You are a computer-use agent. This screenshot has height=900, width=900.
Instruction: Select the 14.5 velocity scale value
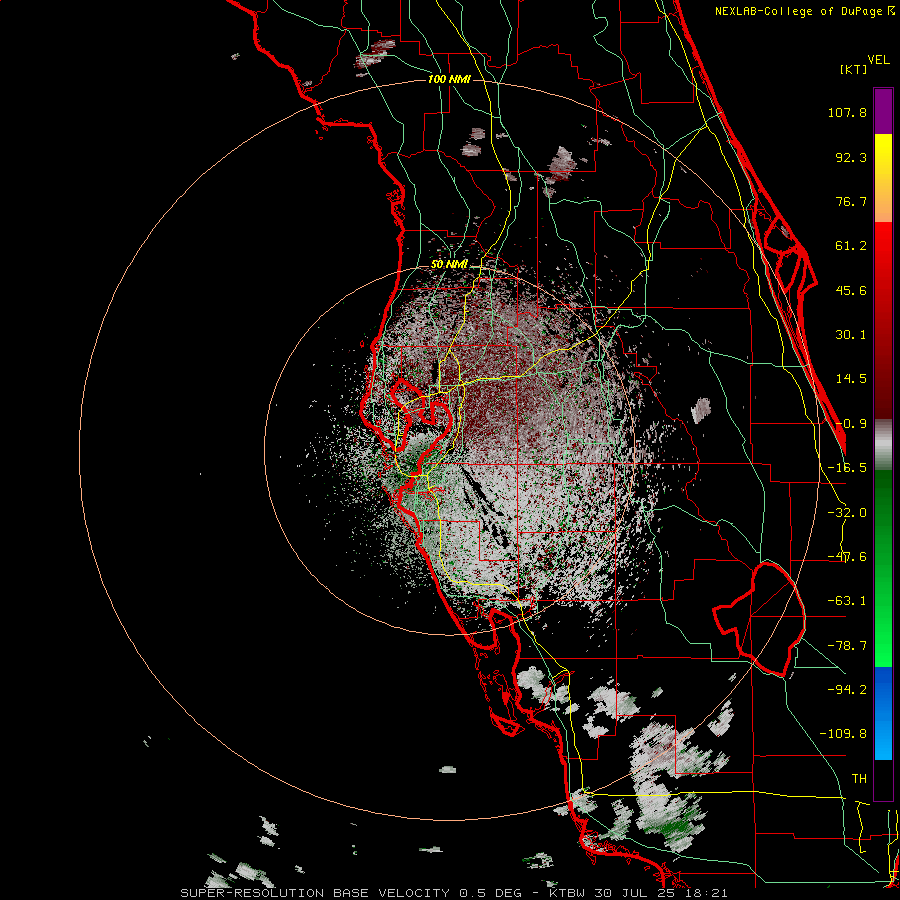[851, 379]
